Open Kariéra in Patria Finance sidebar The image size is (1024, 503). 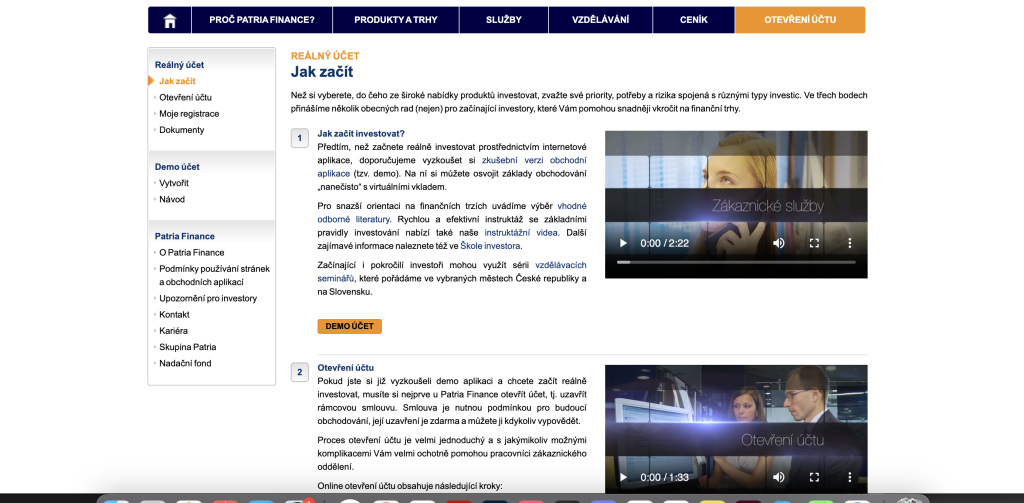point(173,331)
